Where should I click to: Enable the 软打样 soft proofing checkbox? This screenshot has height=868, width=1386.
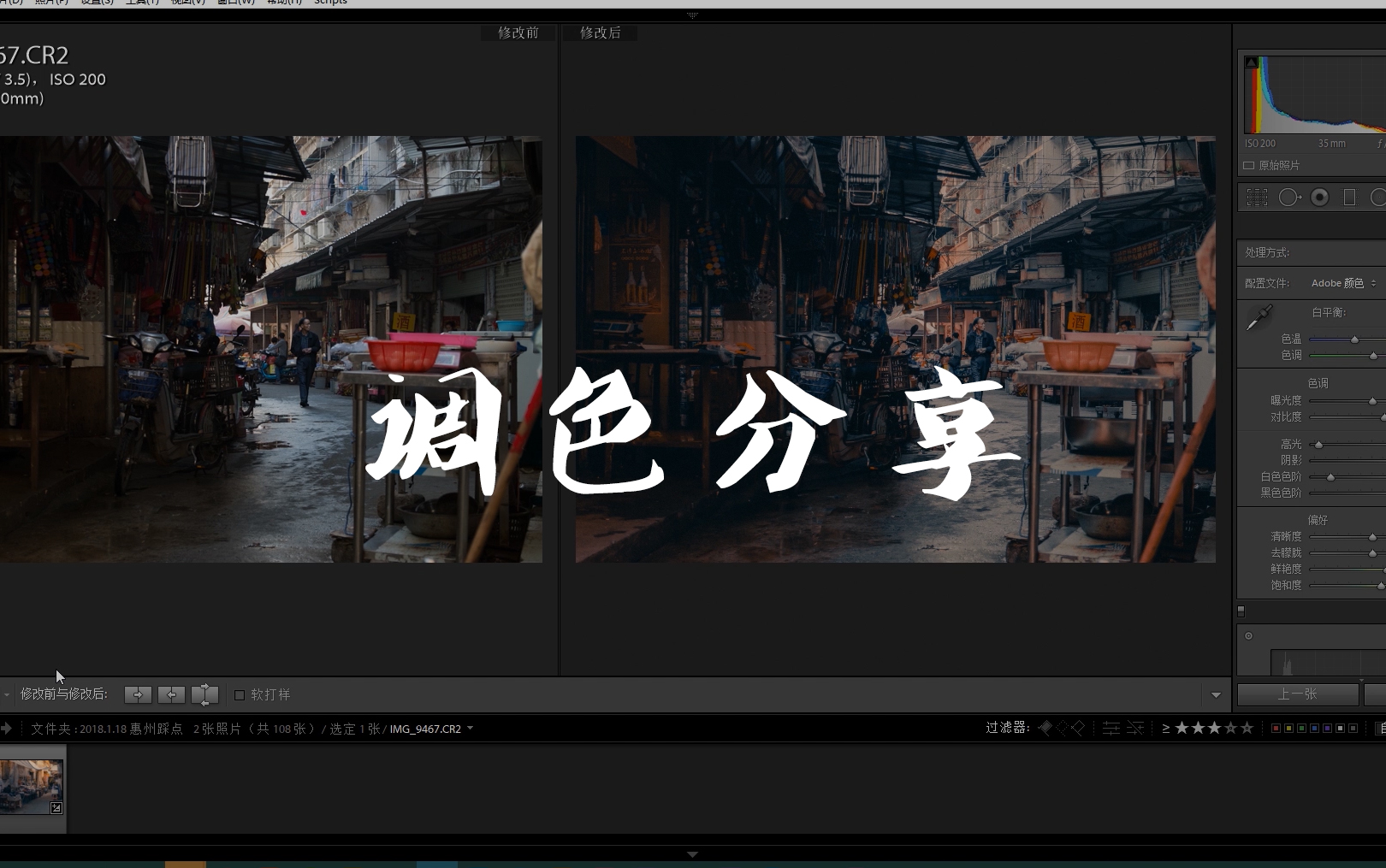pyautogui.click(x=240, y=695)
